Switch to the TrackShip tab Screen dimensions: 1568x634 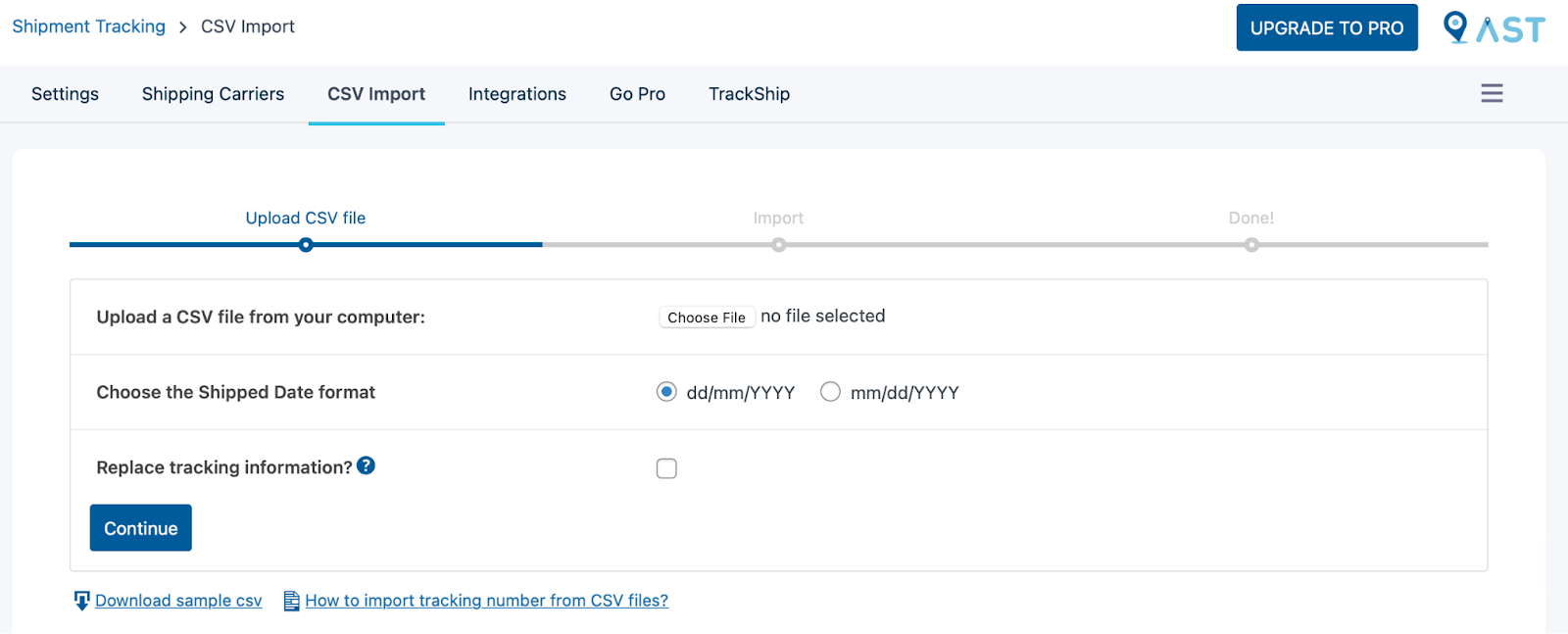point(748,93)
